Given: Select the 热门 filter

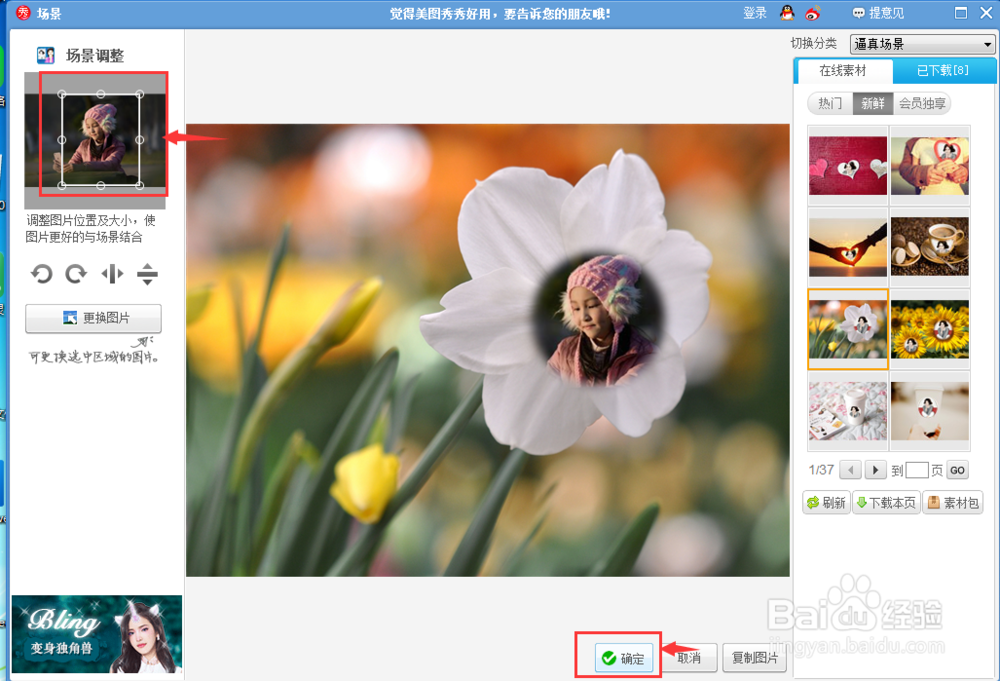Looking at the screenshot, I should coord(830,103).
